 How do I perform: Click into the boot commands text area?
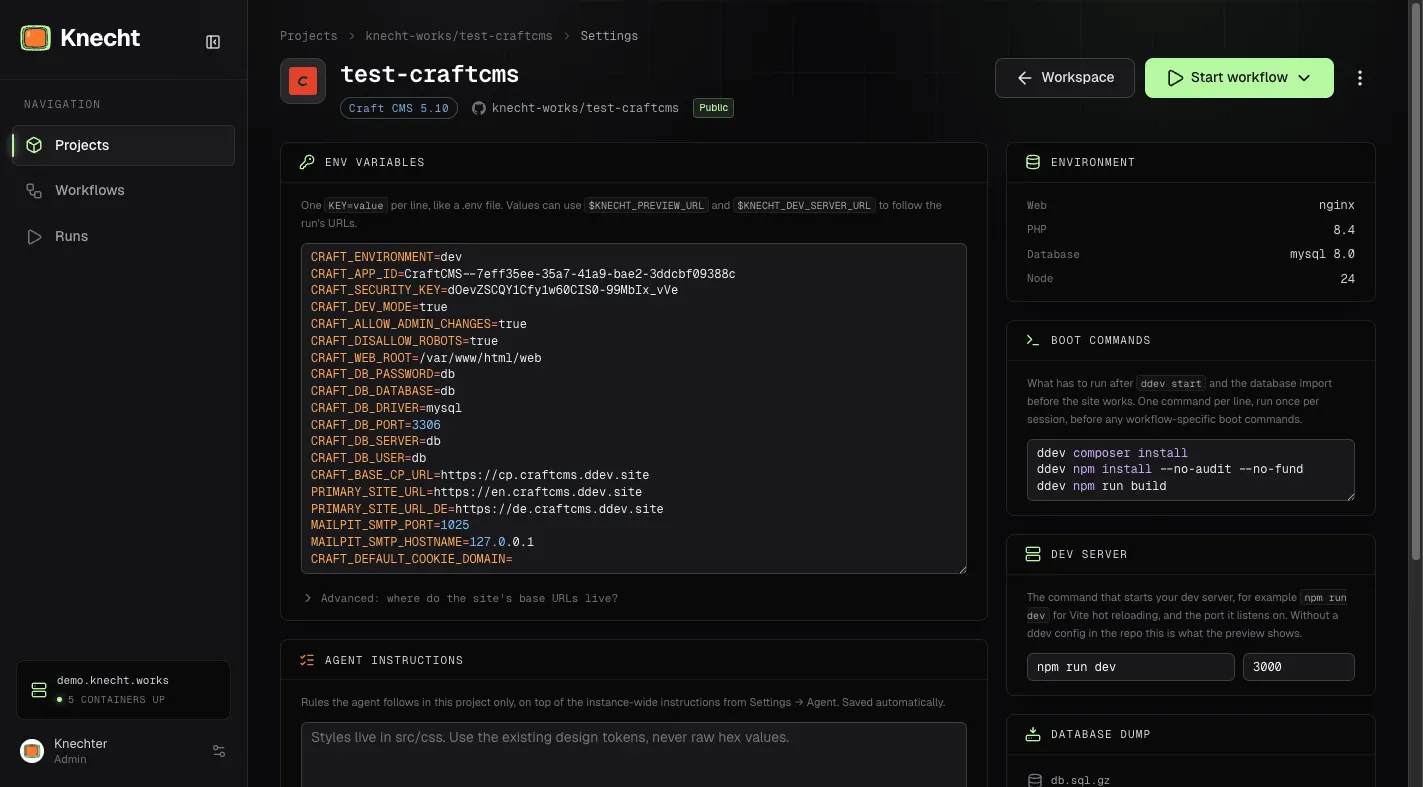[1190, 469]
